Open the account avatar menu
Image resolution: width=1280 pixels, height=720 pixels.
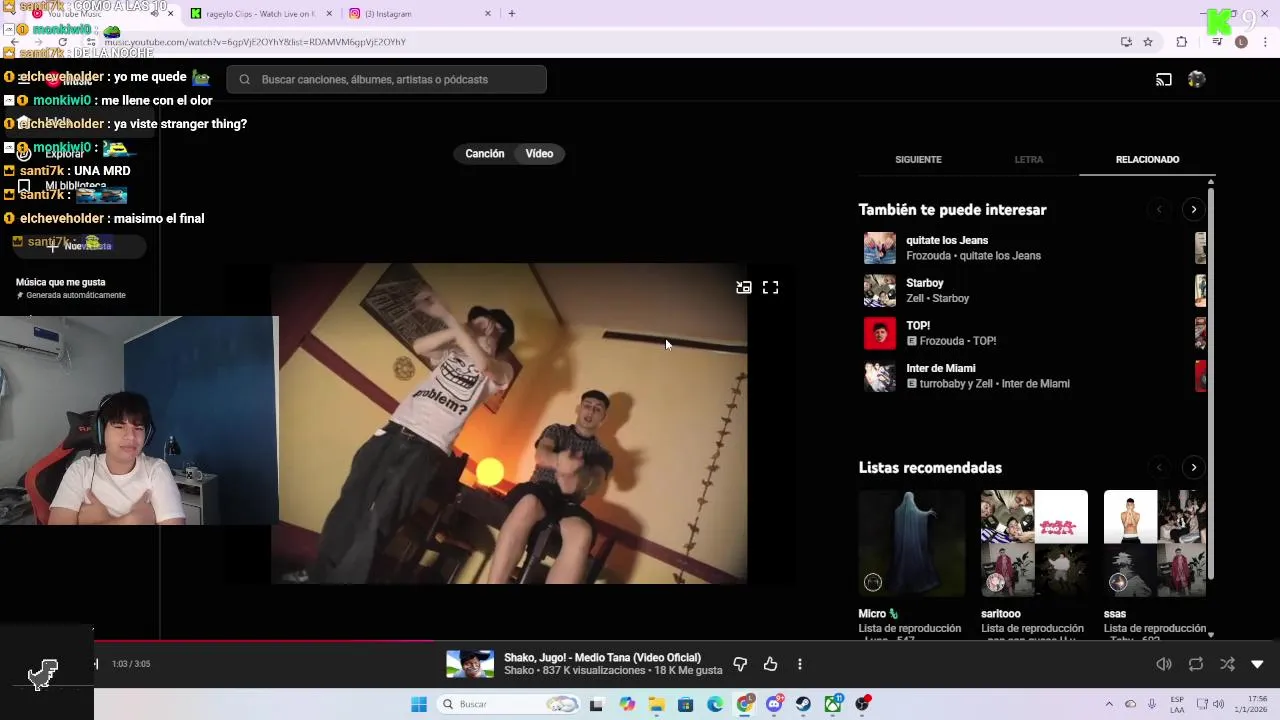click(x=1197, y=79)
